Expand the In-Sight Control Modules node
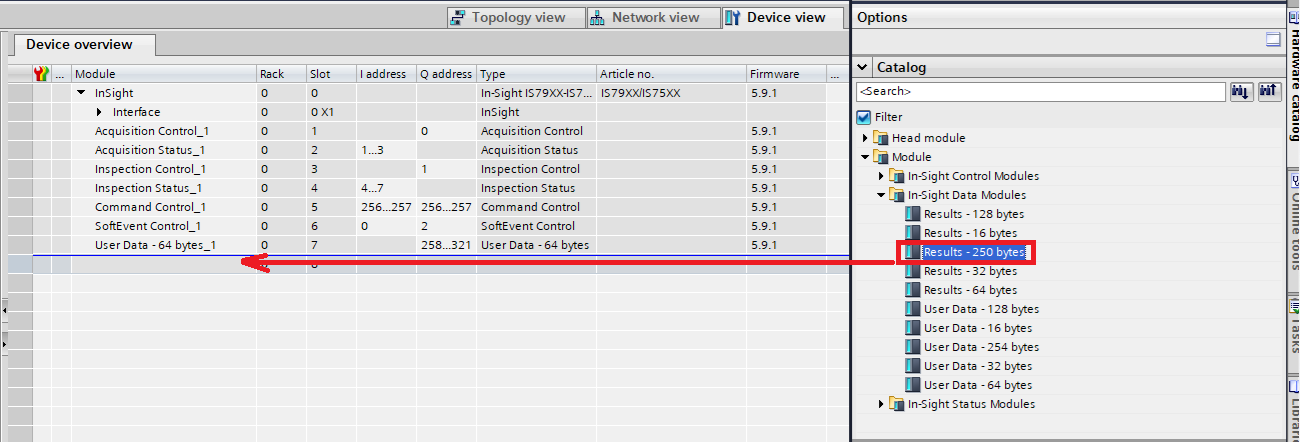The height and width of the screenshot is (442, 1300). pos(881,176)
